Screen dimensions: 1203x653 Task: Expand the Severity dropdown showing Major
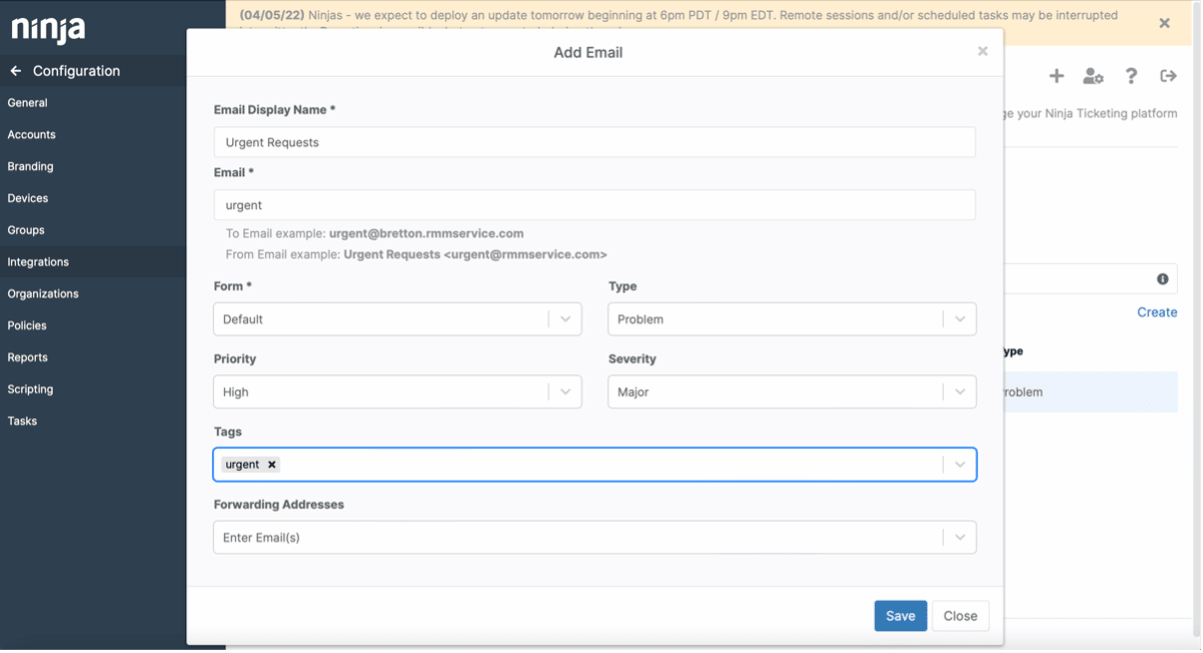(x=959, y=391)
